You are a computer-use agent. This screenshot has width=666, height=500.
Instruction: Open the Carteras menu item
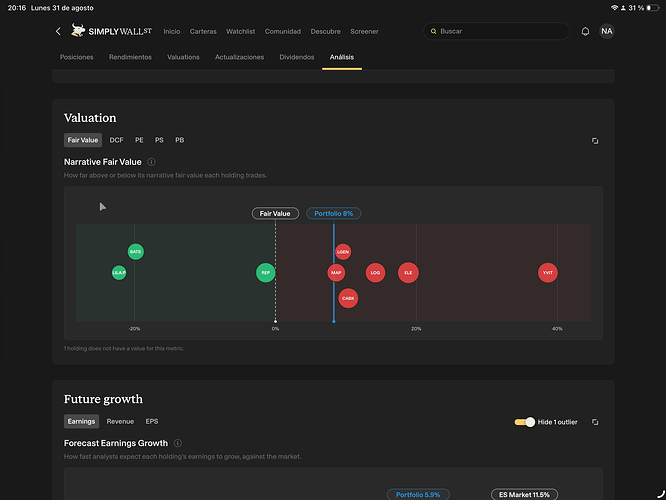(x=203, y=31)
